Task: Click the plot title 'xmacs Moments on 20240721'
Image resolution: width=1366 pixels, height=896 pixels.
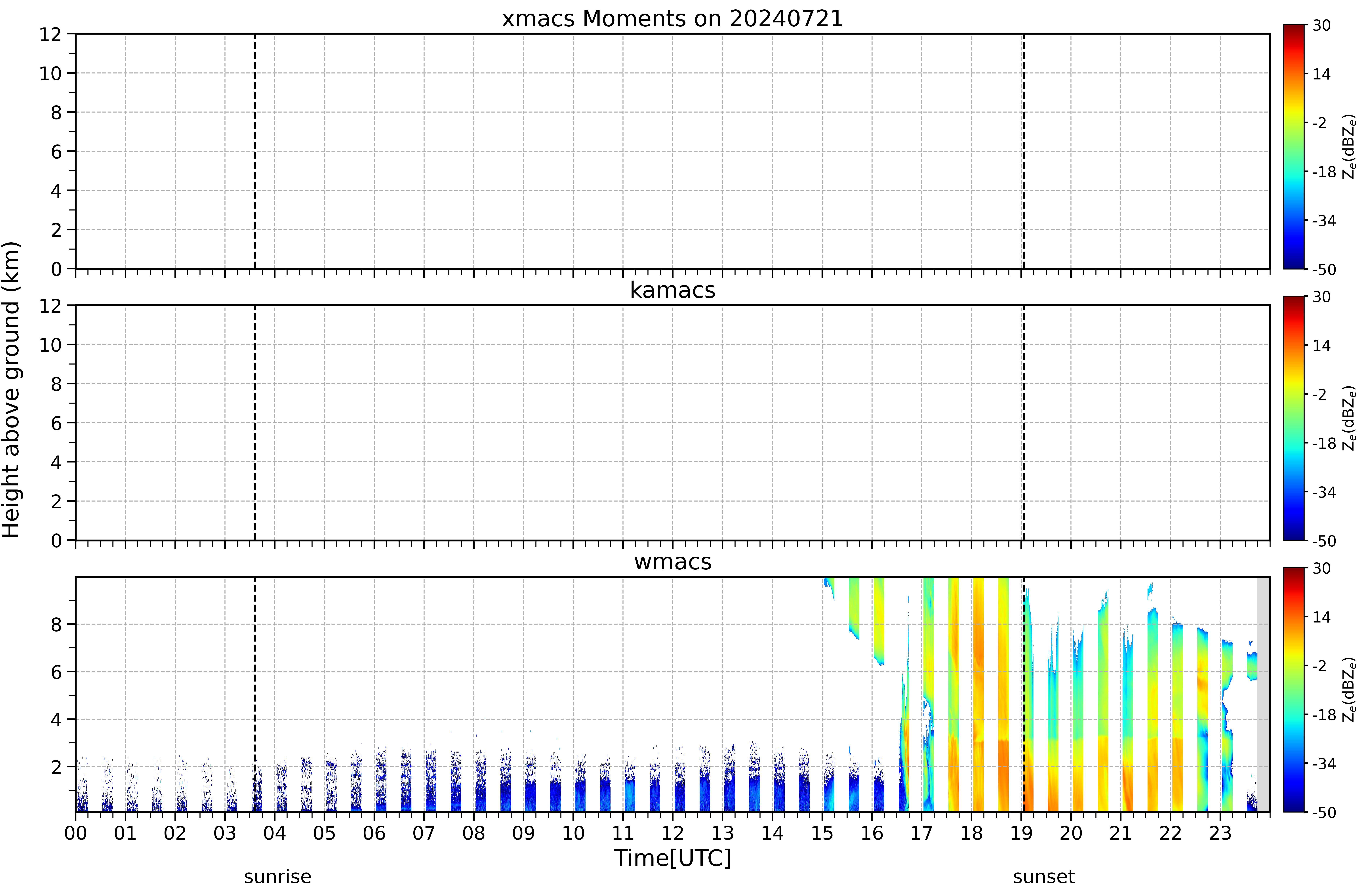Action: [x=672, y=18]
